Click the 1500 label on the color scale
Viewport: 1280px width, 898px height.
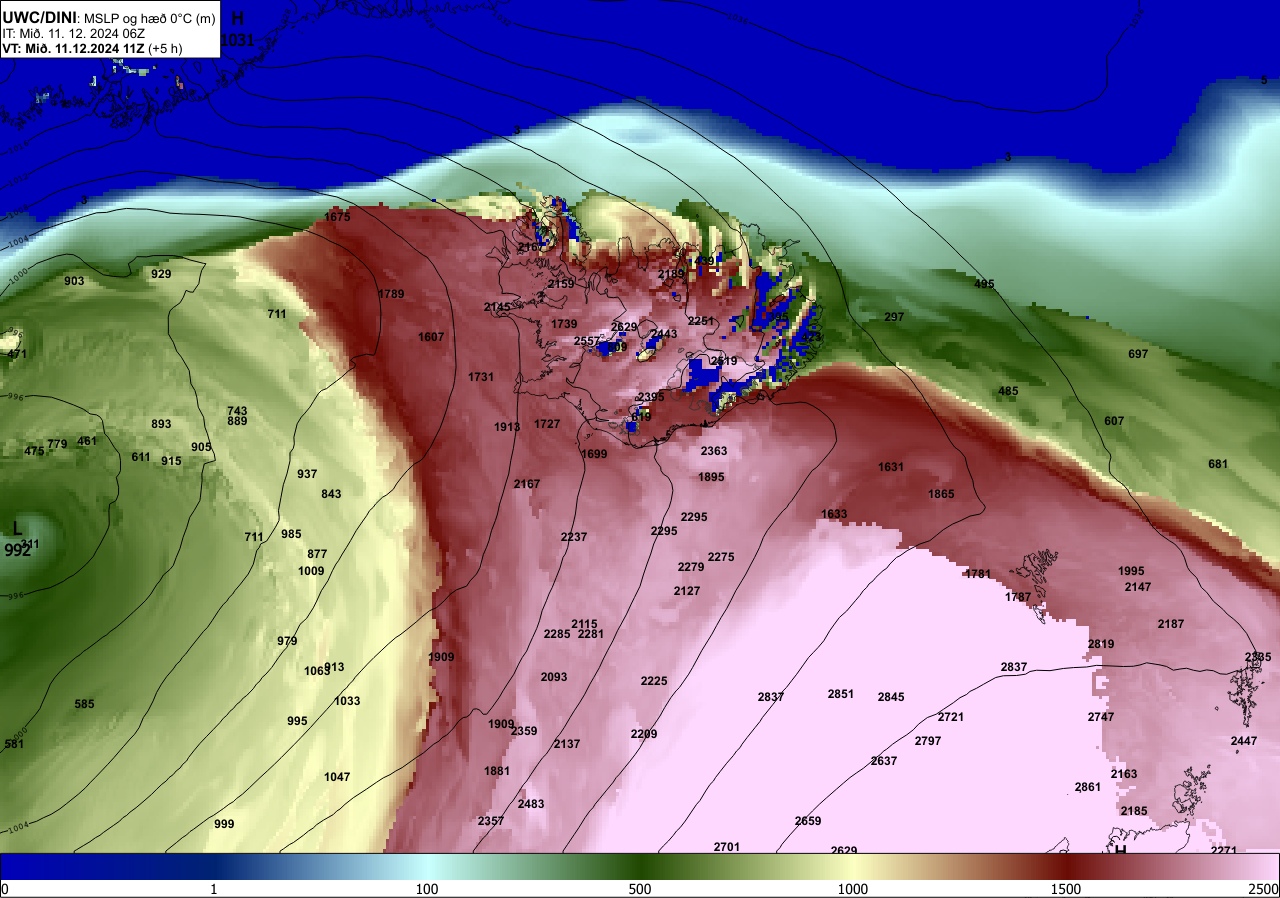[x=1066, y=889]
